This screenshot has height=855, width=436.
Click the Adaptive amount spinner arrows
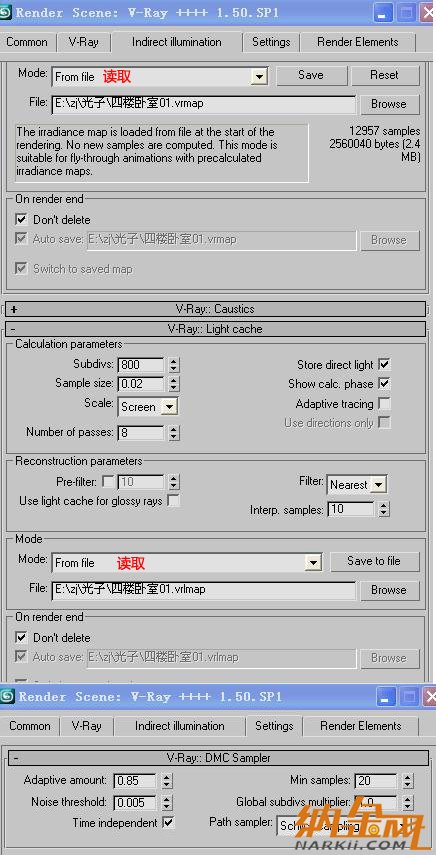[x=167, y=781]
